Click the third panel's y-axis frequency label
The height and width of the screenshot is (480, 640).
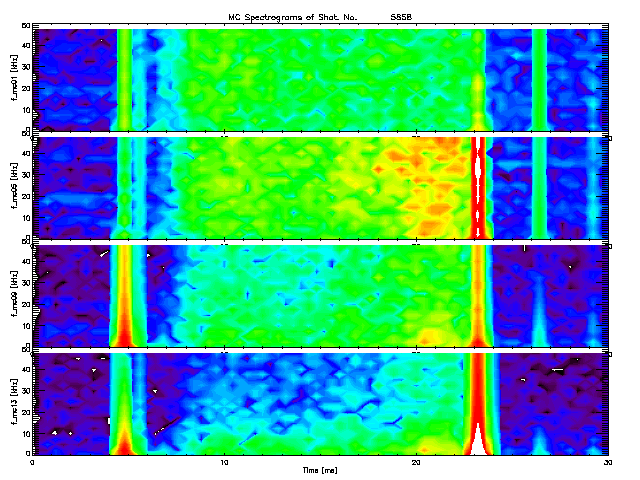(x=12, y=295)
